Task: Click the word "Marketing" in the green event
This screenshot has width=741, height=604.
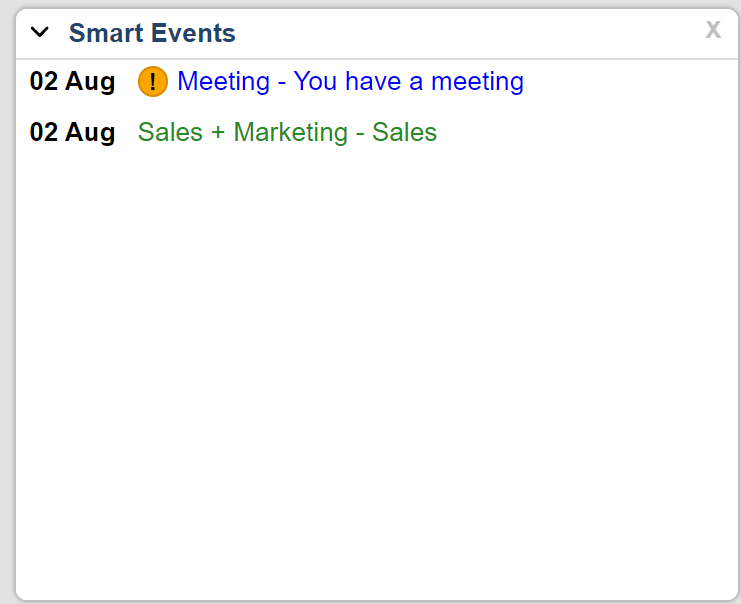Action: click(291, 132)
